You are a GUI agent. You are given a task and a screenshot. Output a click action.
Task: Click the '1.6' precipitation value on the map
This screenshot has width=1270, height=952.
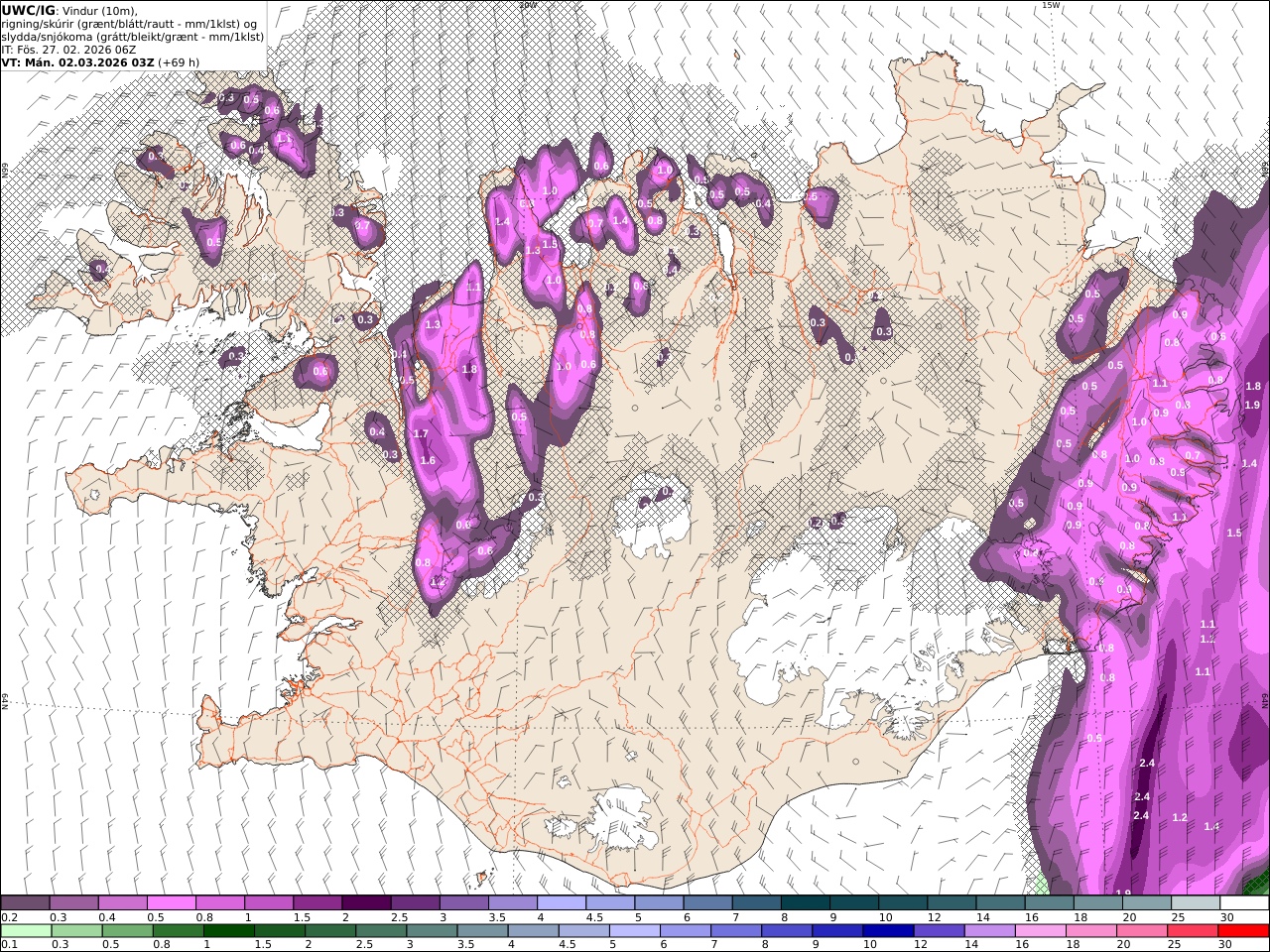[428, 460]
